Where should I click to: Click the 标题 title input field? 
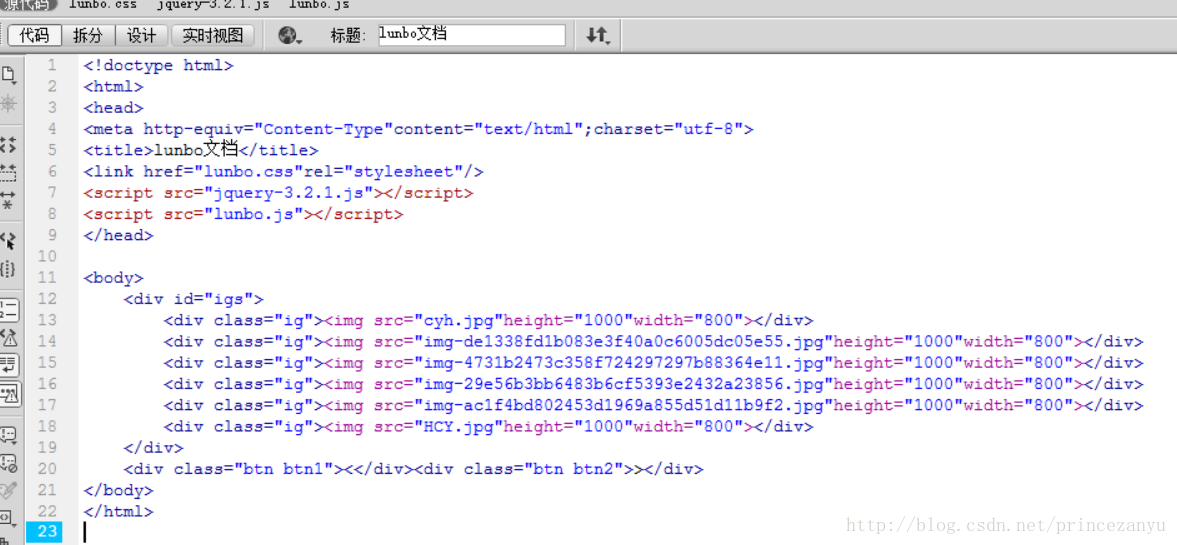coord(472,35)
